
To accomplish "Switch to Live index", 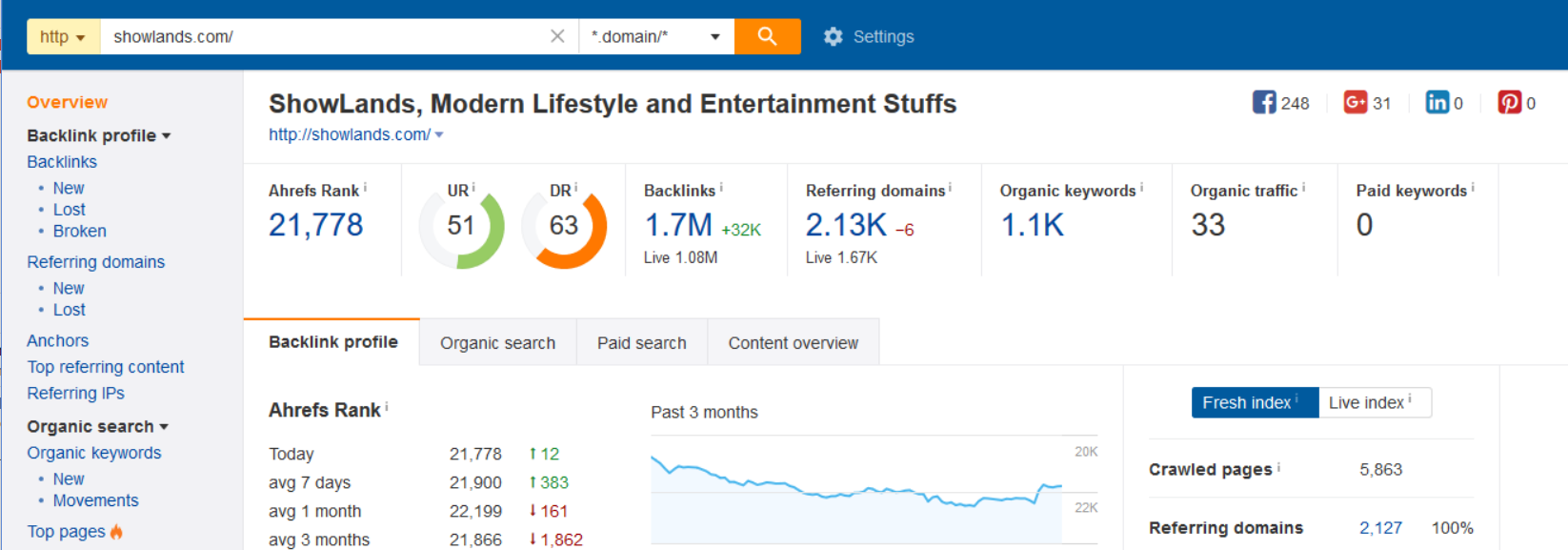I will tap(1375, 402).
